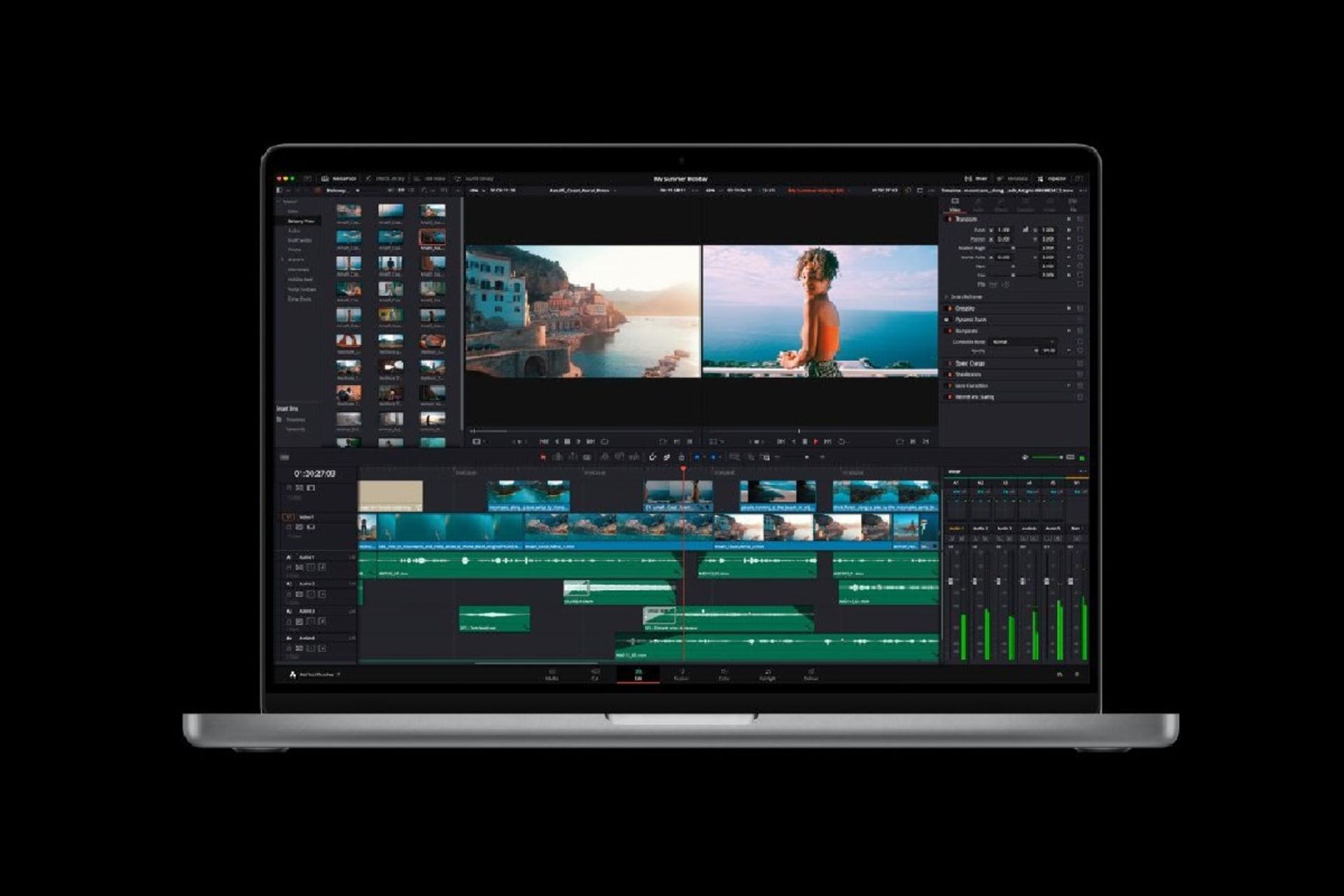Play the timeline viewer with red play button

pyautogui.click(x=816, y=442)
